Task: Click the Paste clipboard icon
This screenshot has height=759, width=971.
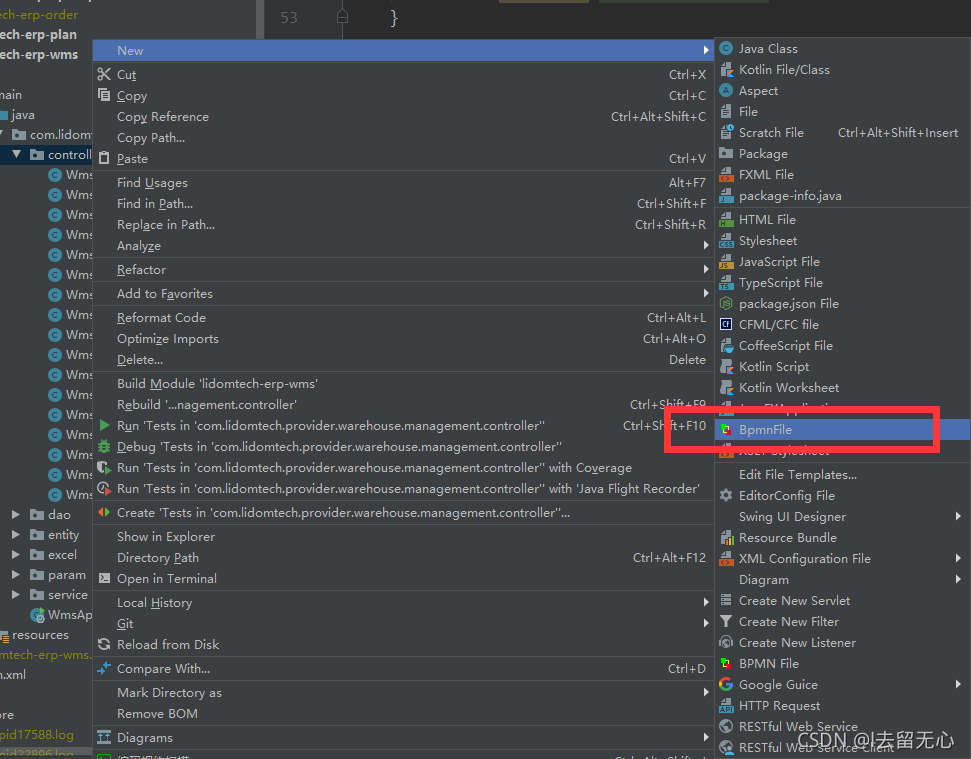Action: [x=104, y=158]
